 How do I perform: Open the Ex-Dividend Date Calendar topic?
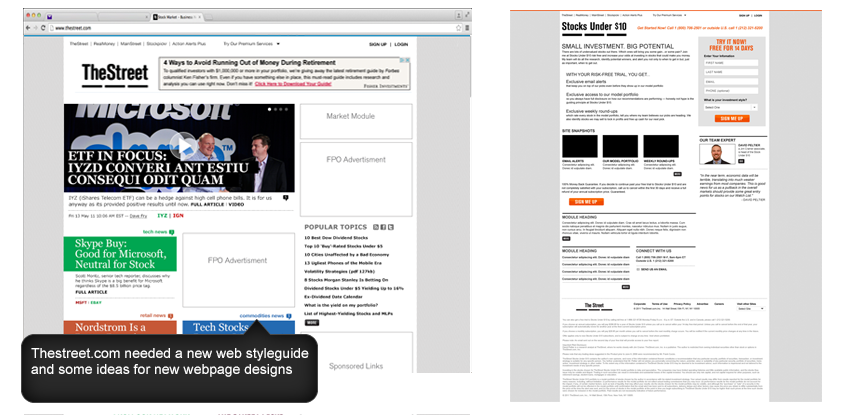[x=333, y=297]
